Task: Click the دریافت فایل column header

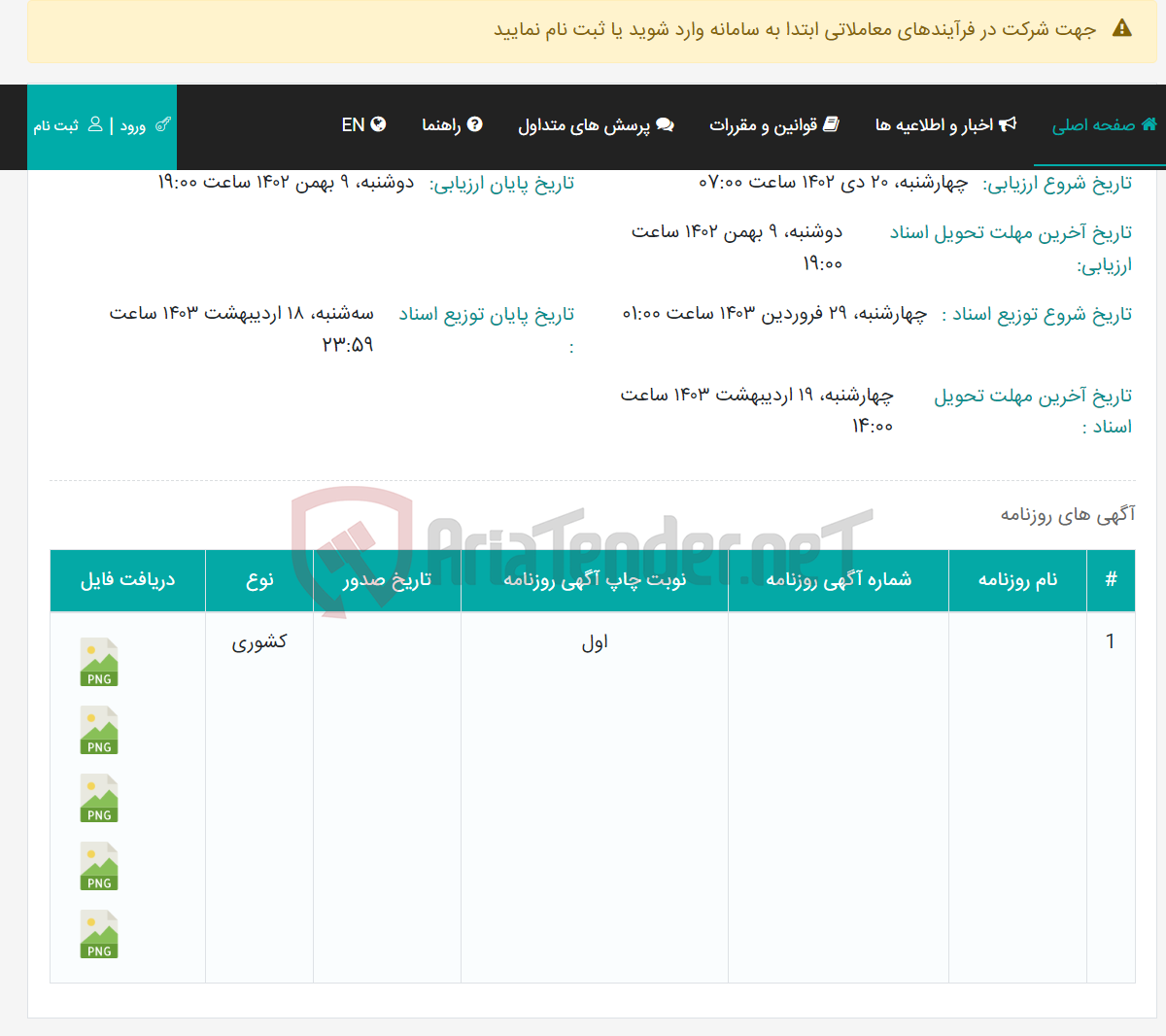Action: click(x=128, y=580)
